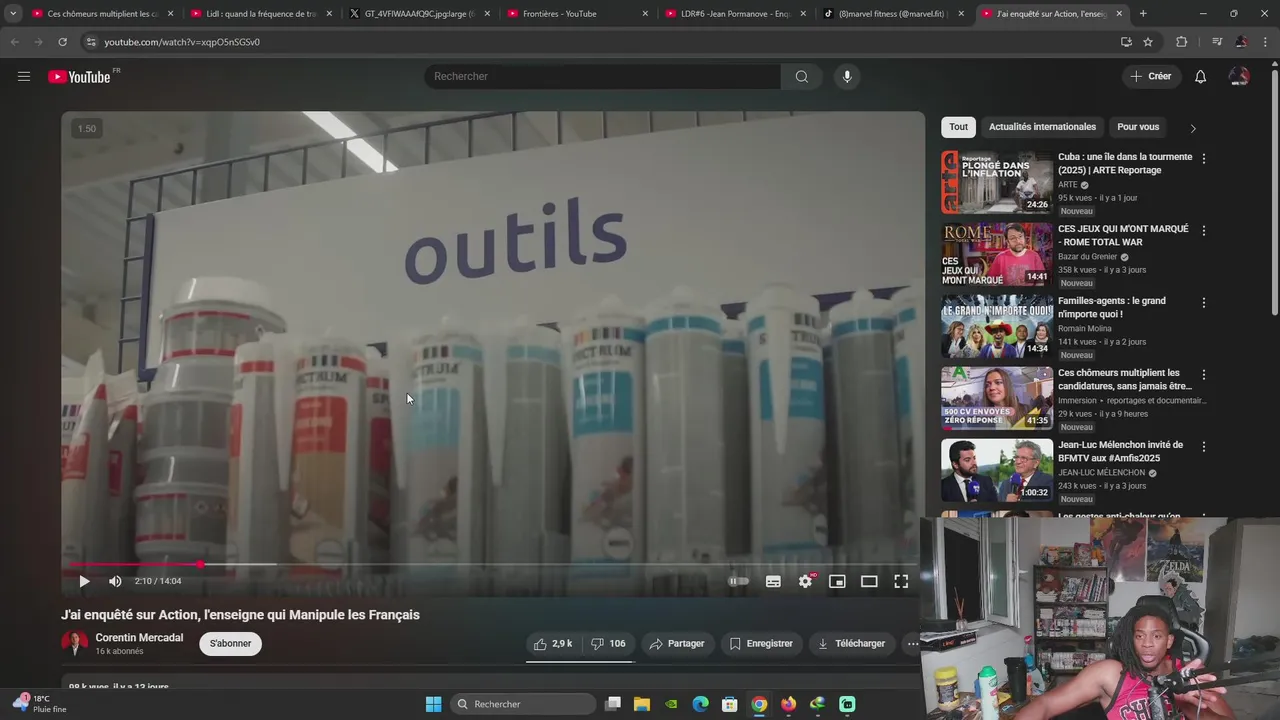Subscribe with S'abonner button
Image resolution: width=1280 pixels, height=720 pixels.
pyautogui.click(x=230, y=644)
